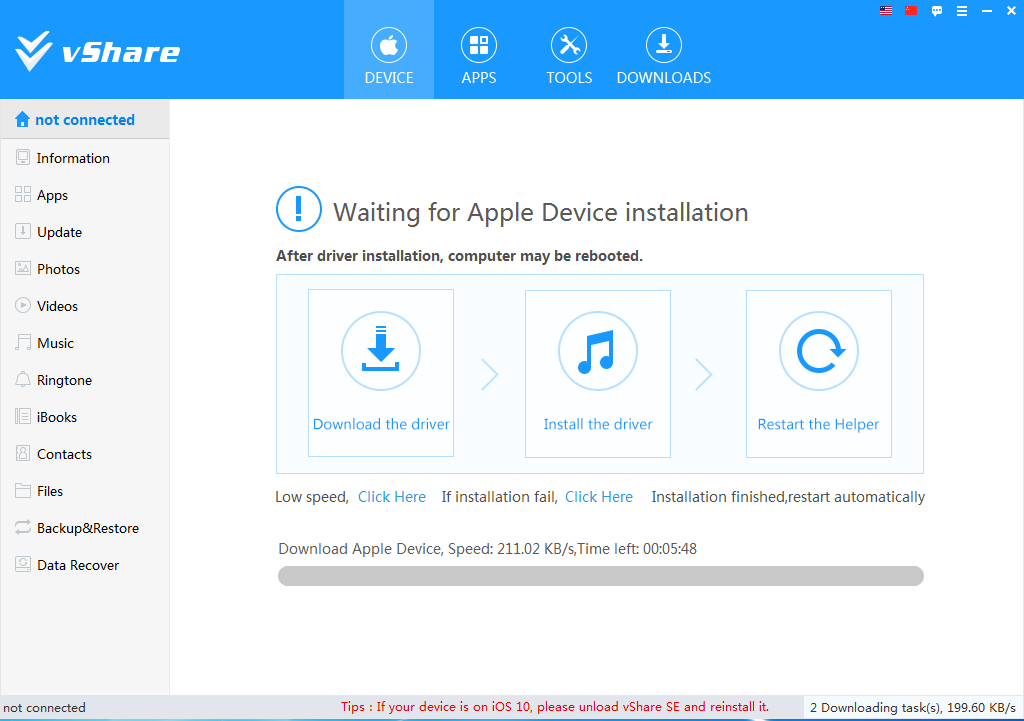
Task: Click the Restart the Helper refresh icon
Action: pyautogui.click(x=818, y=351)
